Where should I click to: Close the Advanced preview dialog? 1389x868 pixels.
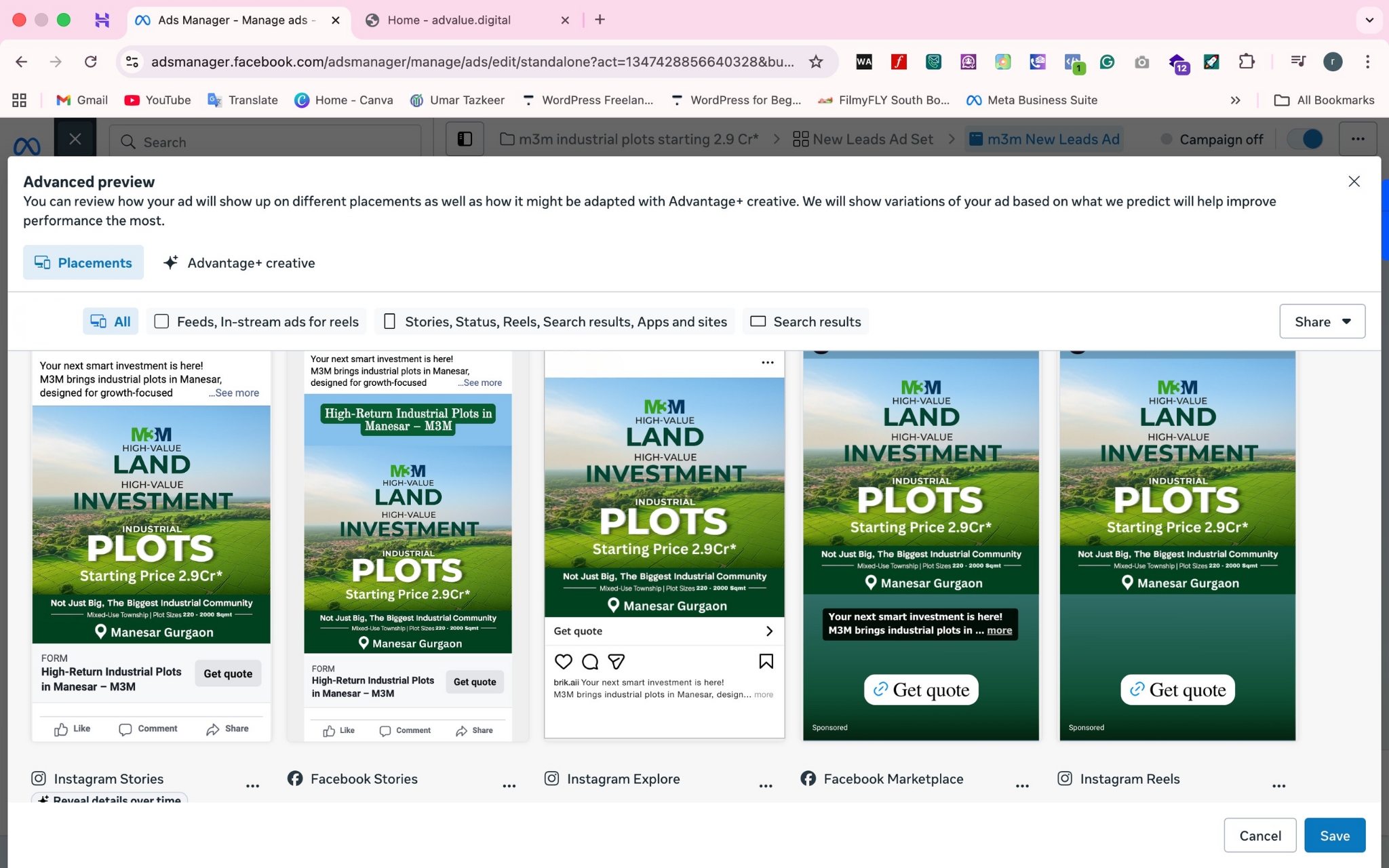(x=1354, y=181)
